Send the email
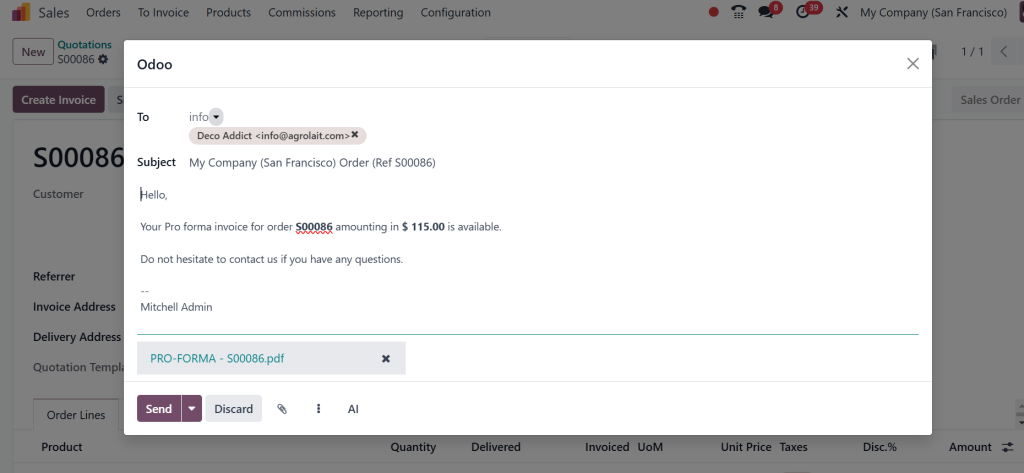 (x=159, y=408)
